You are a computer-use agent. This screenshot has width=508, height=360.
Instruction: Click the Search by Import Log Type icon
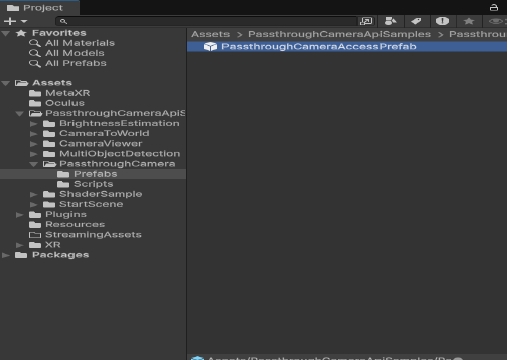442,21
